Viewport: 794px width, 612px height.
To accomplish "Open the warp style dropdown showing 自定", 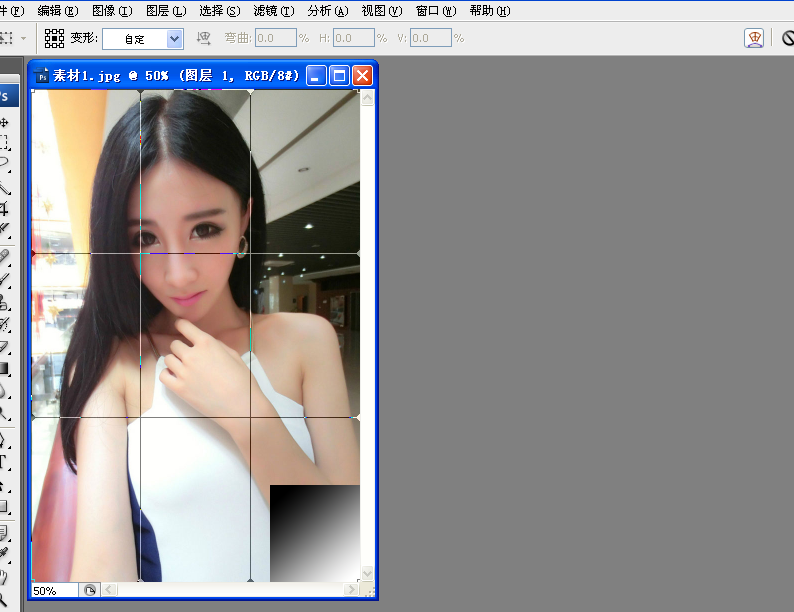I will pos(142,39).
